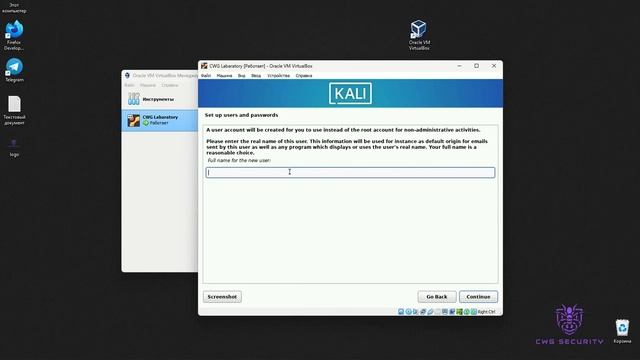The width and height of the screenshot is (640, 360).
Task: Click the Go Back button
Action: click(x=437, y=297)
